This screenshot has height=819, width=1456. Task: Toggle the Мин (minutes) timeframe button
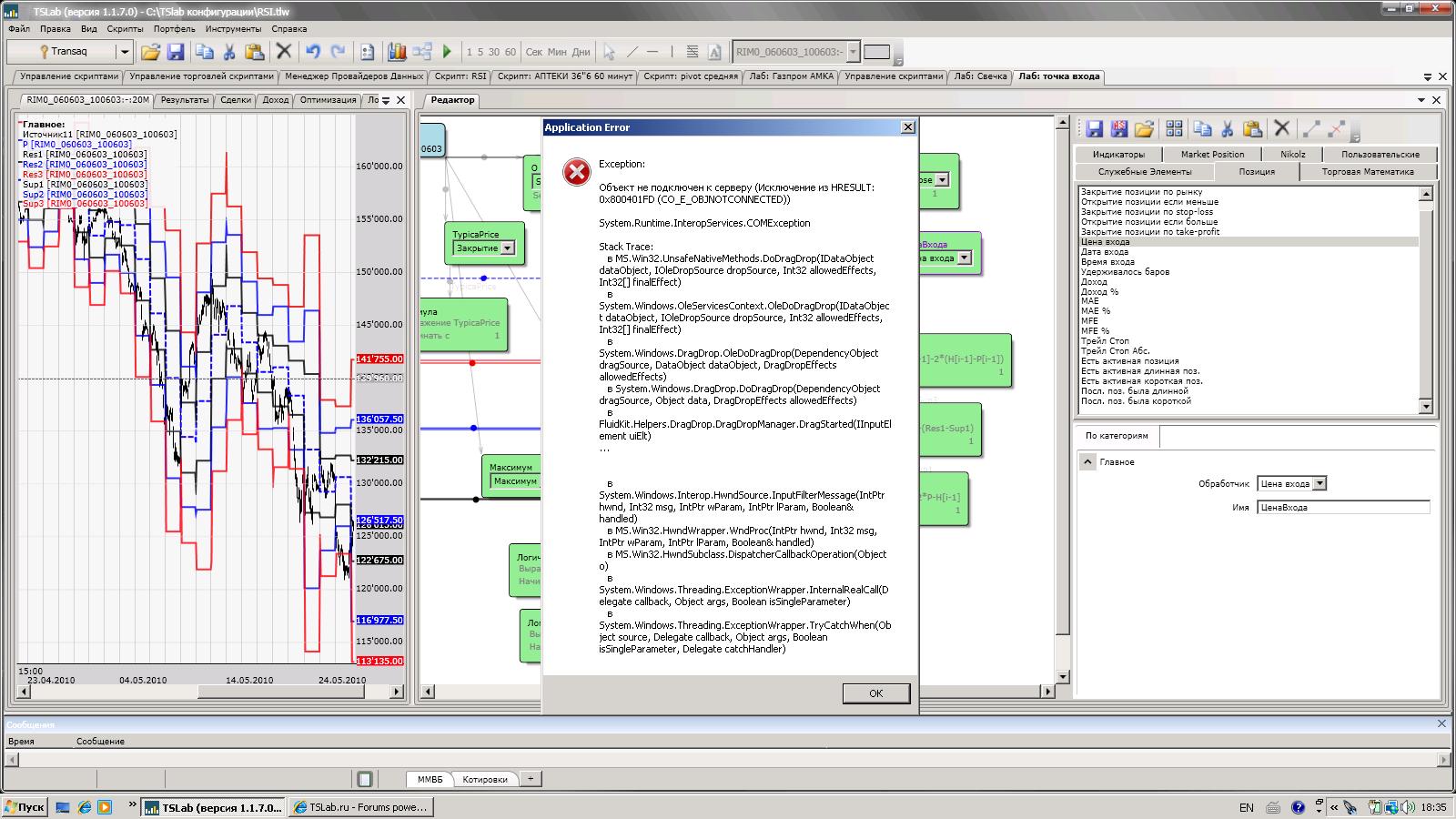click(557, 52)
